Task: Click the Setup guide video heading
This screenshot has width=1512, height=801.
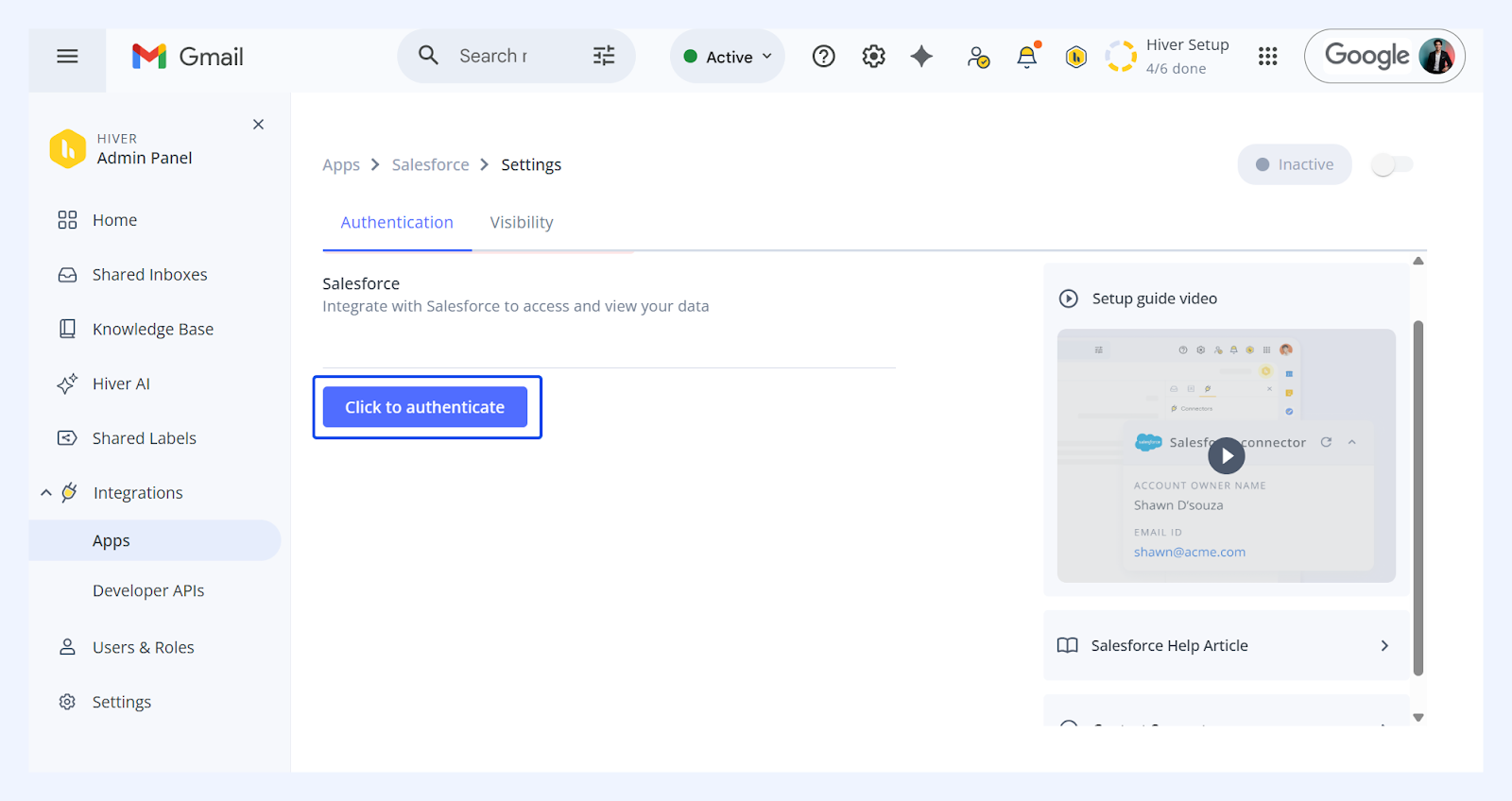Action: (1155, 298)
